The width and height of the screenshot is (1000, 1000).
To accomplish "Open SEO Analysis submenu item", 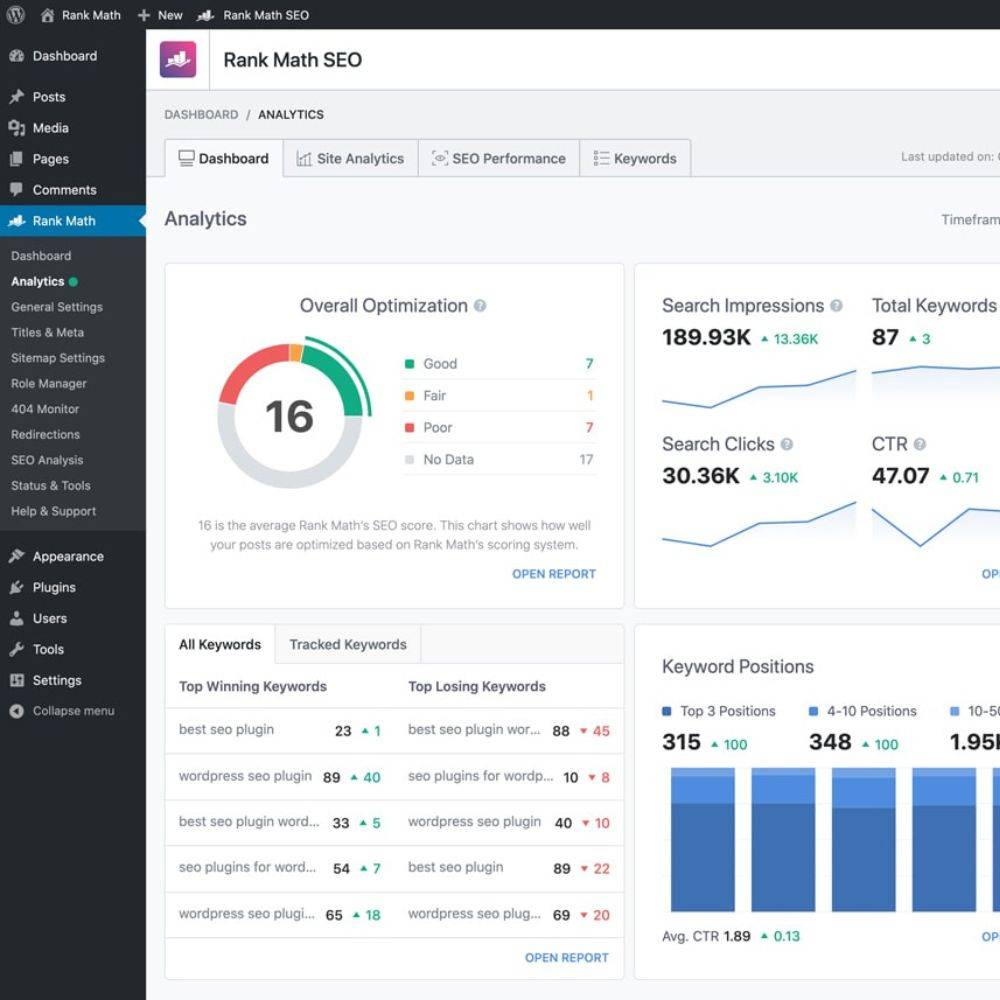I will coord(47,460).
